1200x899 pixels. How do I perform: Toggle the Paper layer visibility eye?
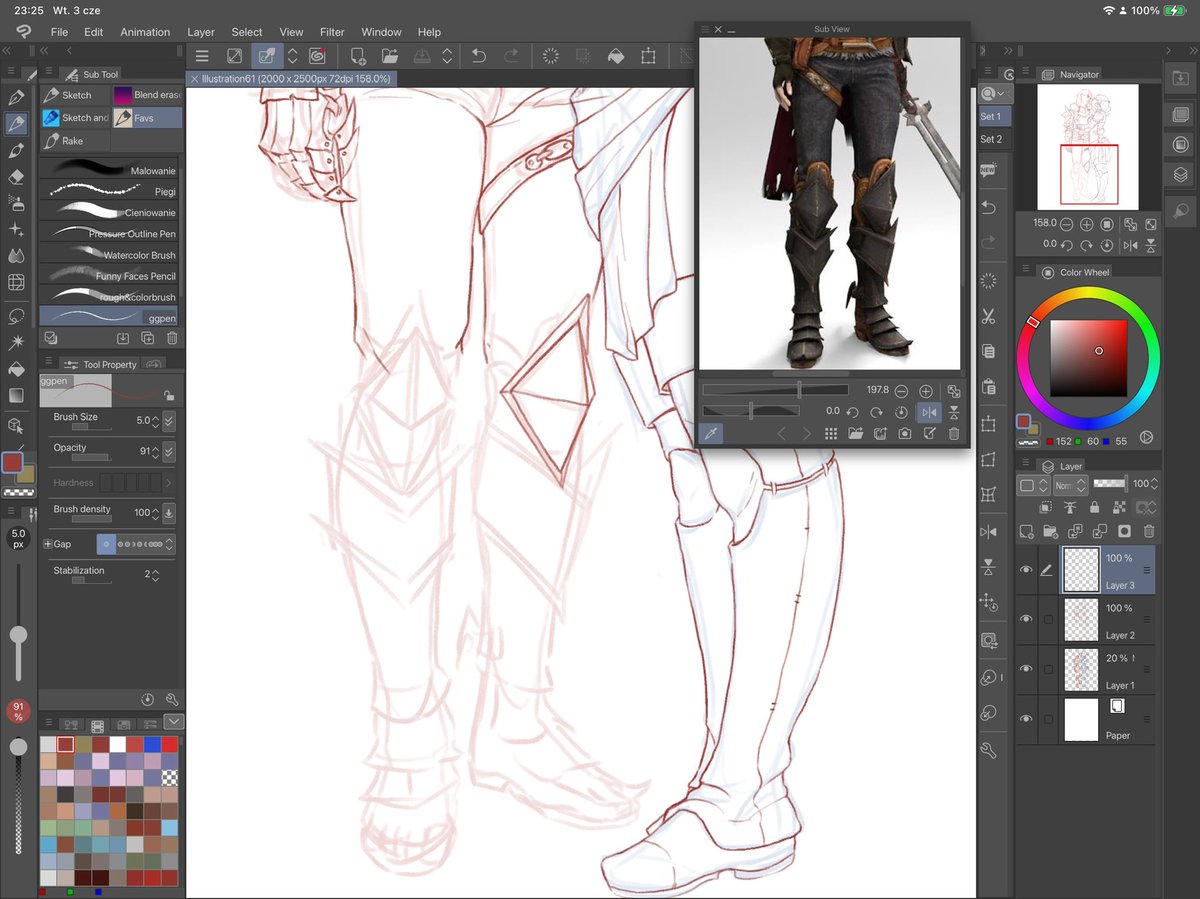(1026, 719)
